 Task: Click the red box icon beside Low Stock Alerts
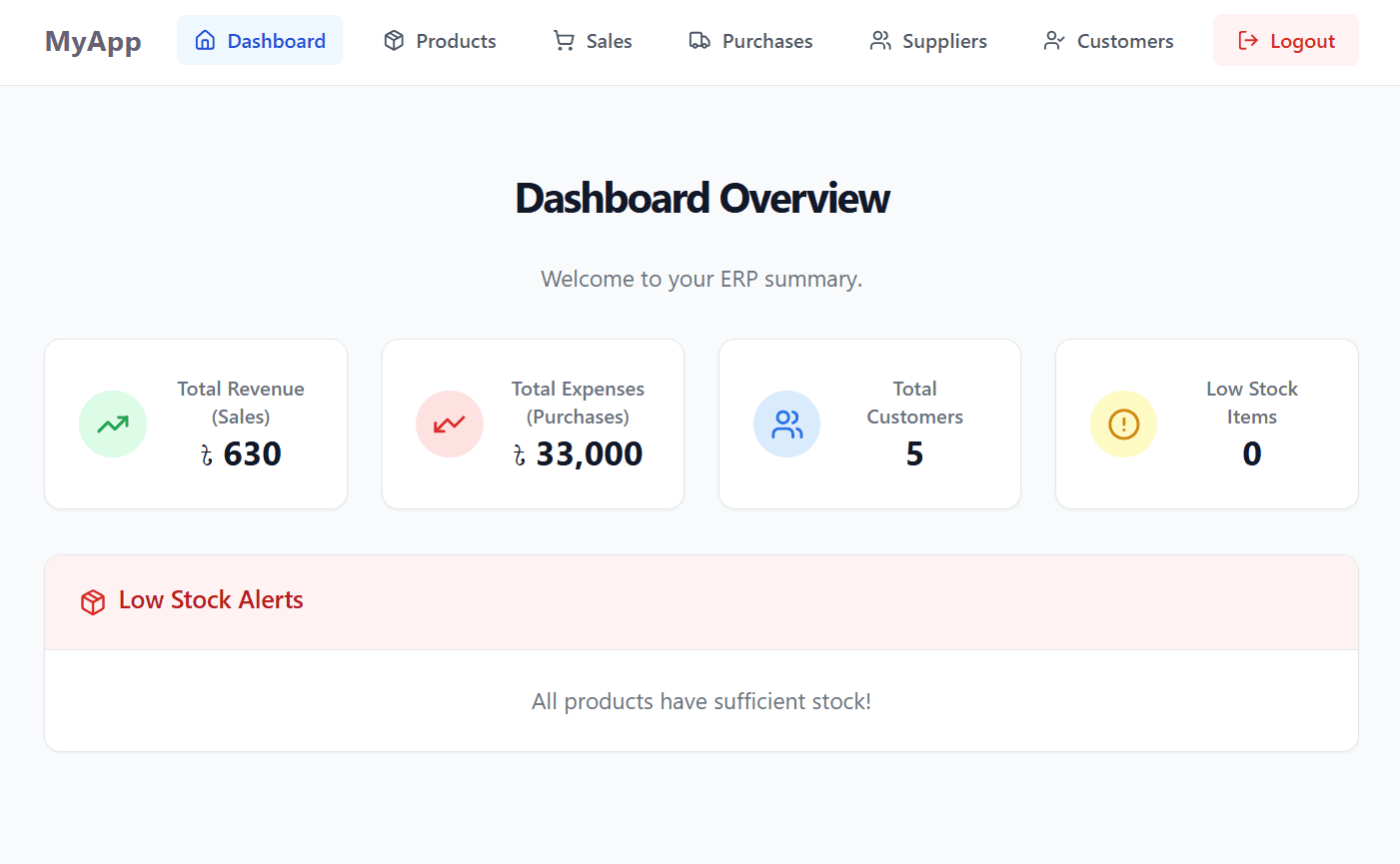point(93,602)
